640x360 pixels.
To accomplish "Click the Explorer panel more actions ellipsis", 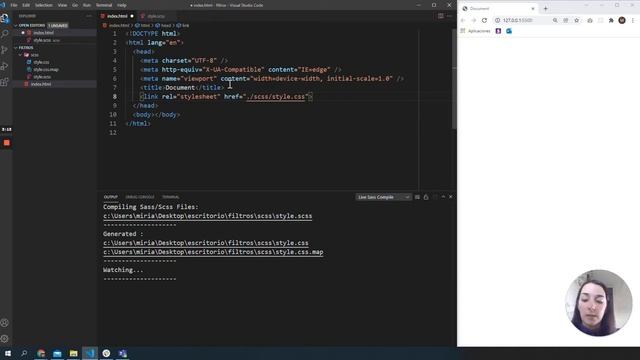I will click(89, 16).
